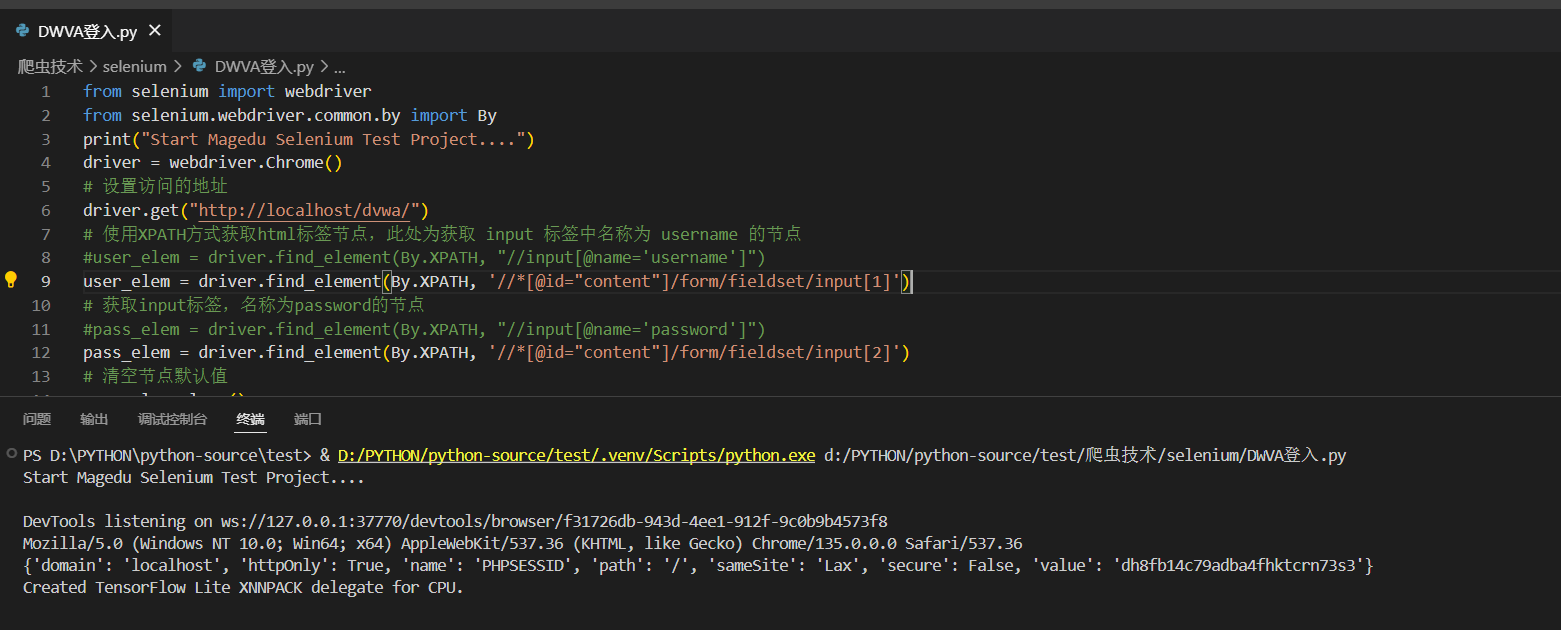Click the breadcrumb ellipsis symbol item
Viewport: 1561px width, 630px height.
click(x=339, y=67)
